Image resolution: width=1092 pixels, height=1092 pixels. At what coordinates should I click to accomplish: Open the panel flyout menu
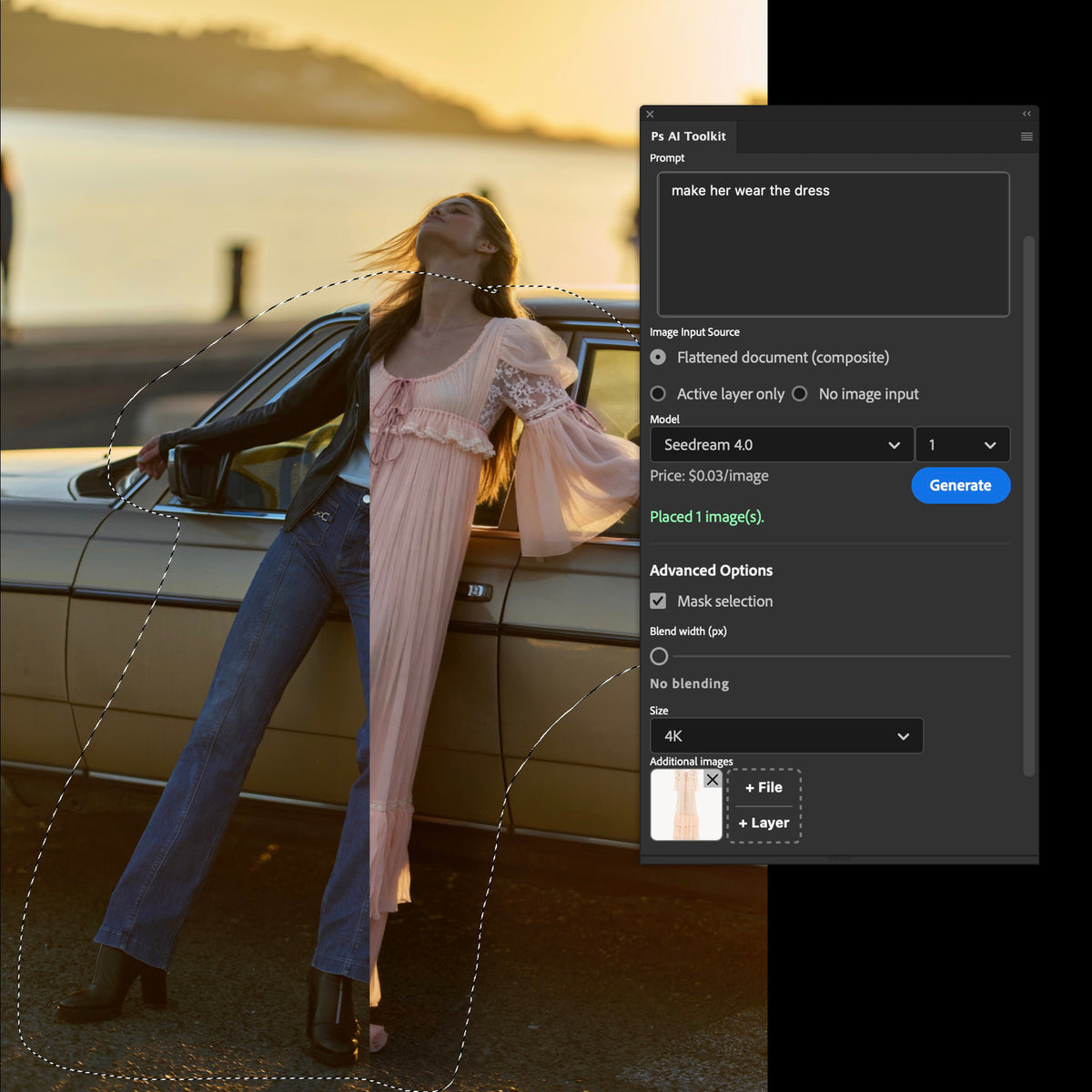coord(1026,136)
